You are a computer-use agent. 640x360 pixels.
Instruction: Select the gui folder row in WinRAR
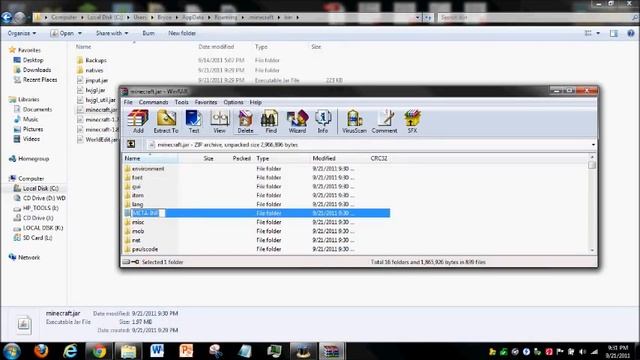click(x=256, y=186)
